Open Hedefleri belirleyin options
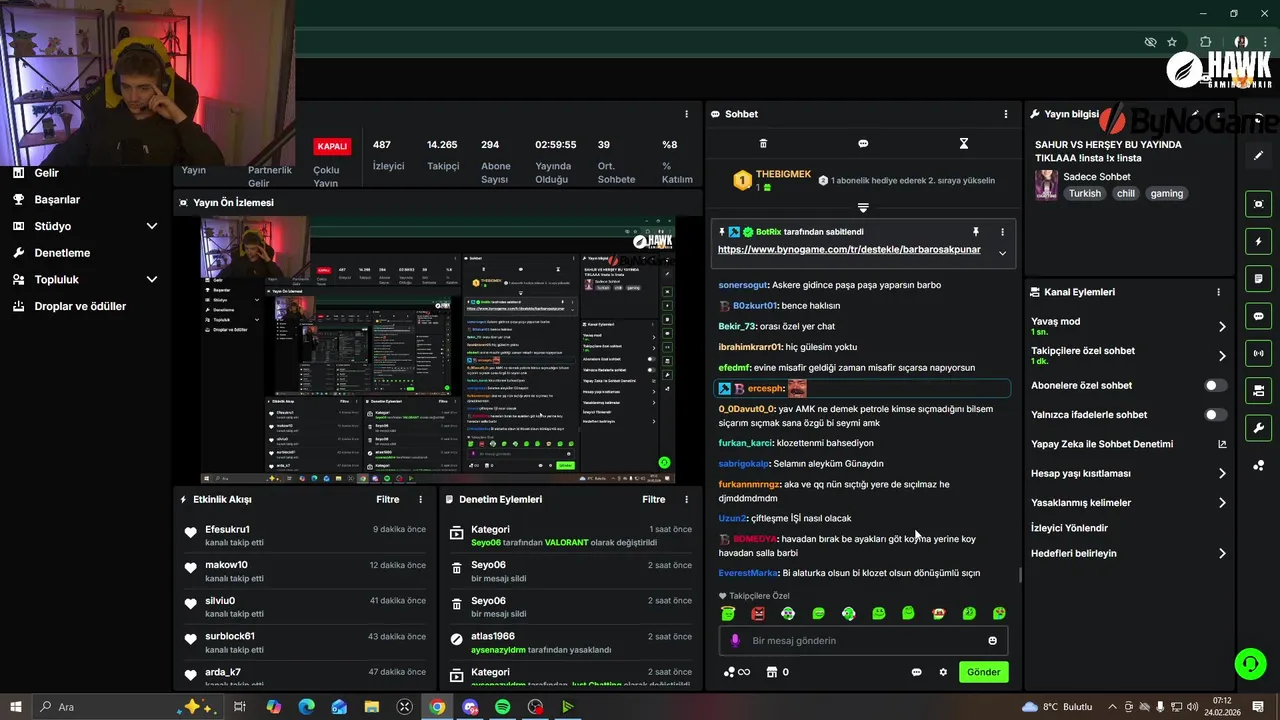 coord(1128,553)
